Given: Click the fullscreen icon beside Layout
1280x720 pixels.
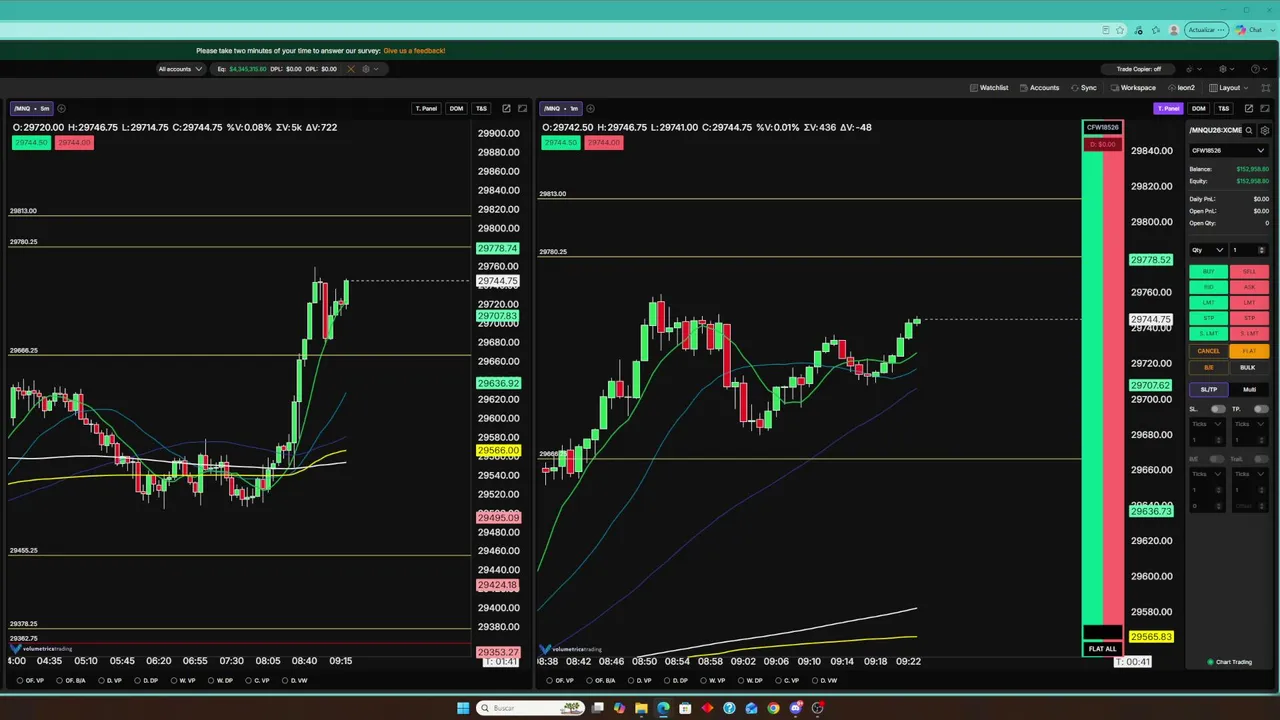Looking at the screenshot, I should [x=1265, y=88].
